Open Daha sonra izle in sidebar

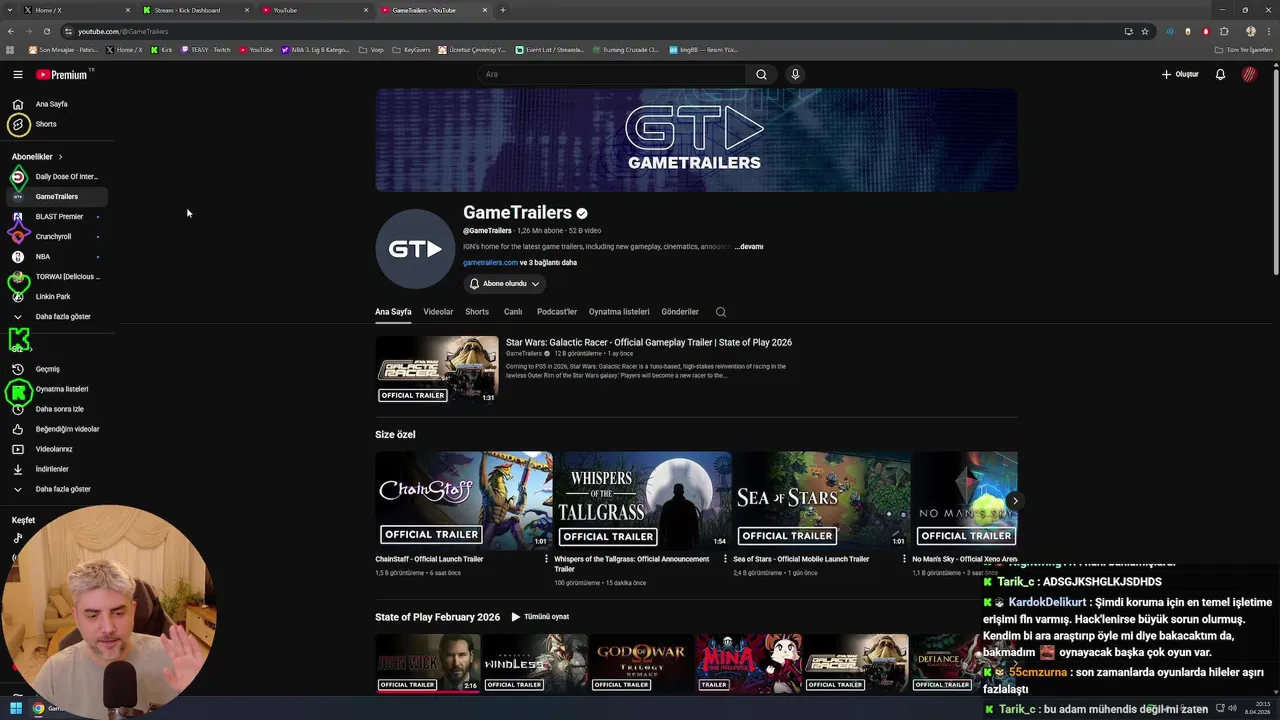tap(59, 409)
